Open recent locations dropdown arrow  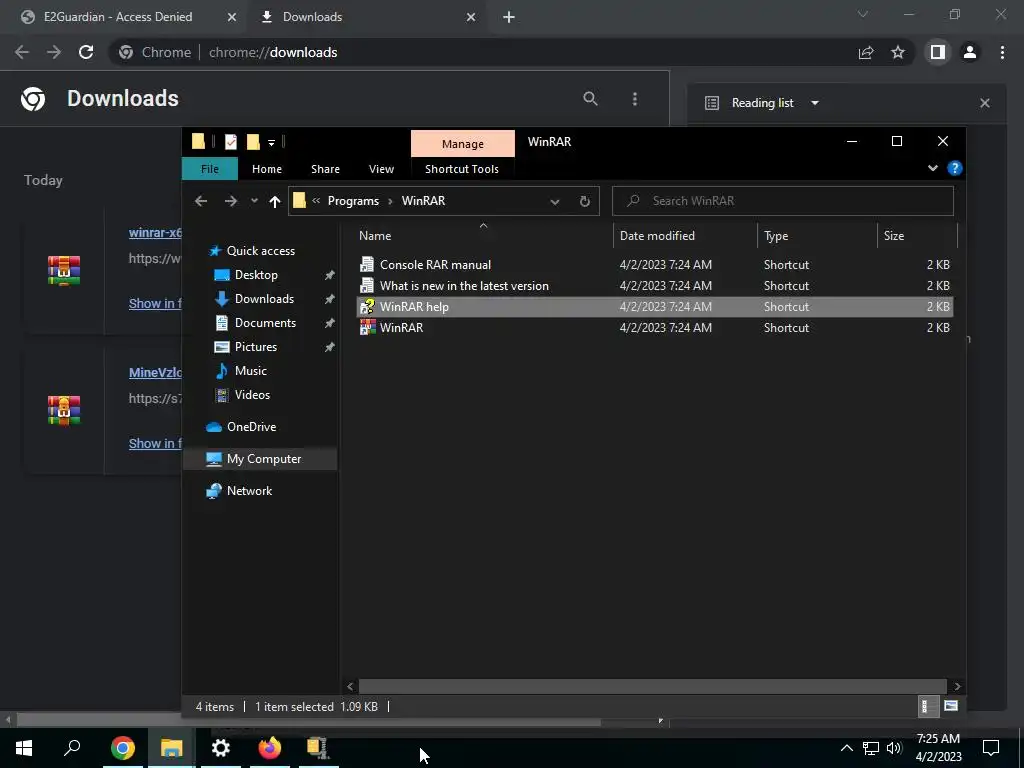tap(254, 201)
